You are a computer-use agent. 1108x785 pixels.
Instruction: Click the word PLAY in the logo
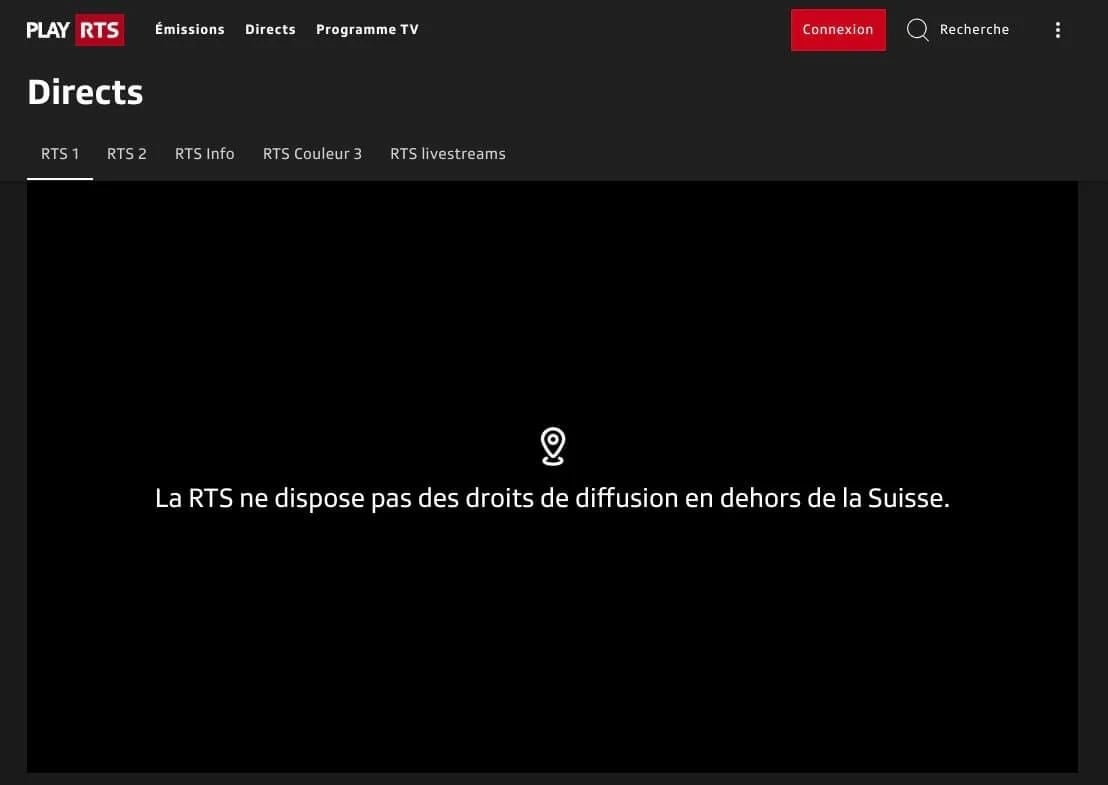48,30
